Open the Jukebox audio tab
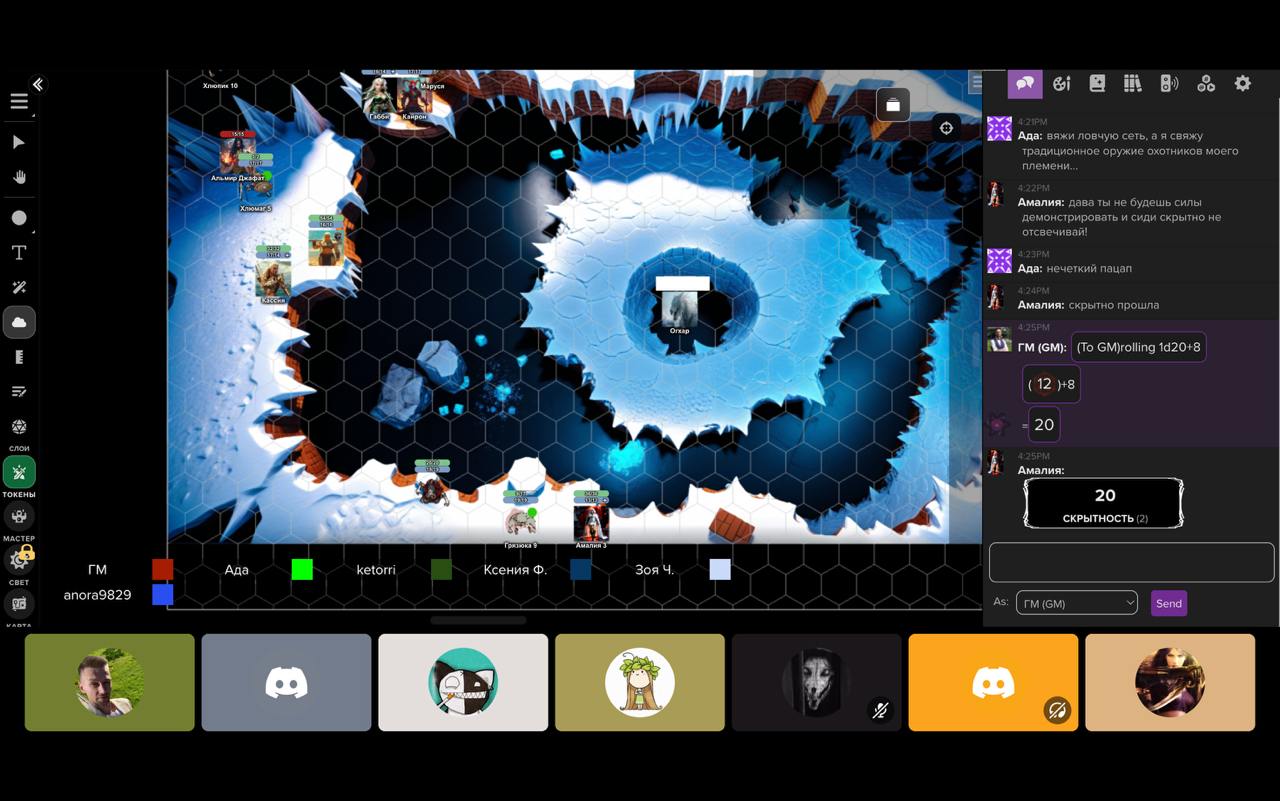This screenshot has width=1280, height=801. tap(1169, 84)
